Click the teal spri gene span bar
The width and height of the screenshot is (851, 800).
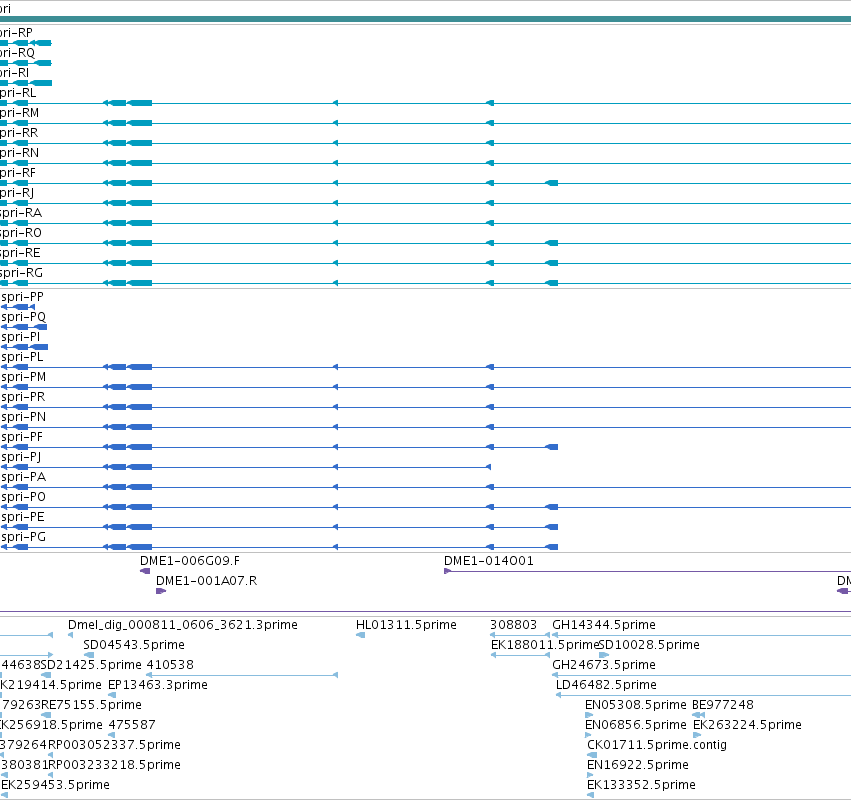point(426,20)
